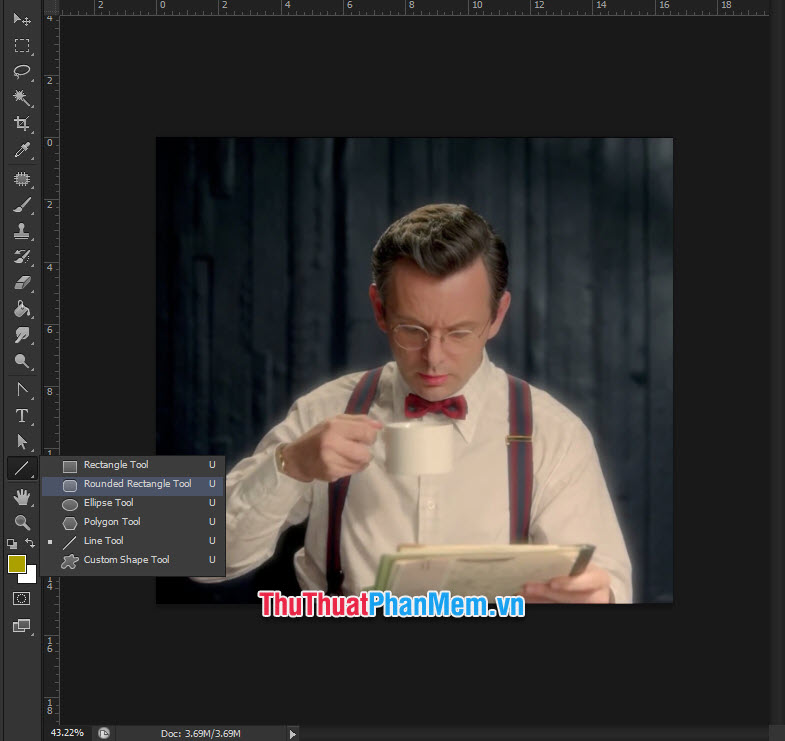Screen dimensions: 785x741
Task: Choose the Lasso tool
Action: [22, 72]
